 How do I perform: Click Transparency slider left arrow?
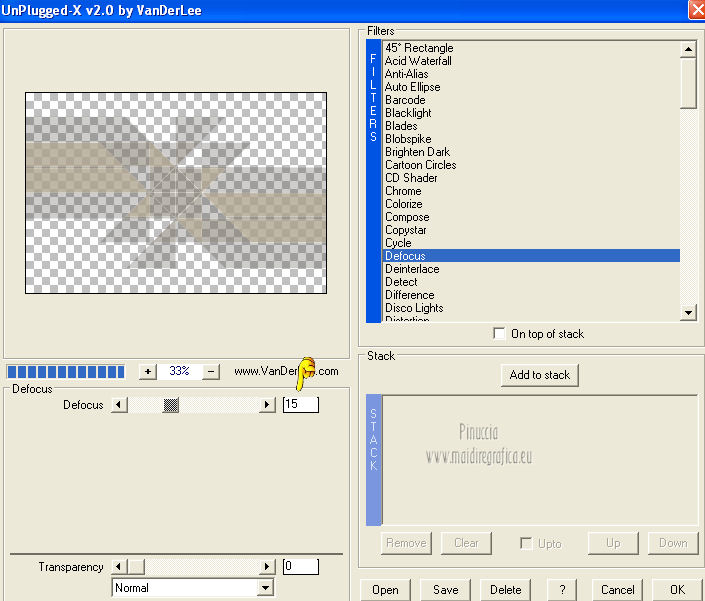click(x=119, y=566)
